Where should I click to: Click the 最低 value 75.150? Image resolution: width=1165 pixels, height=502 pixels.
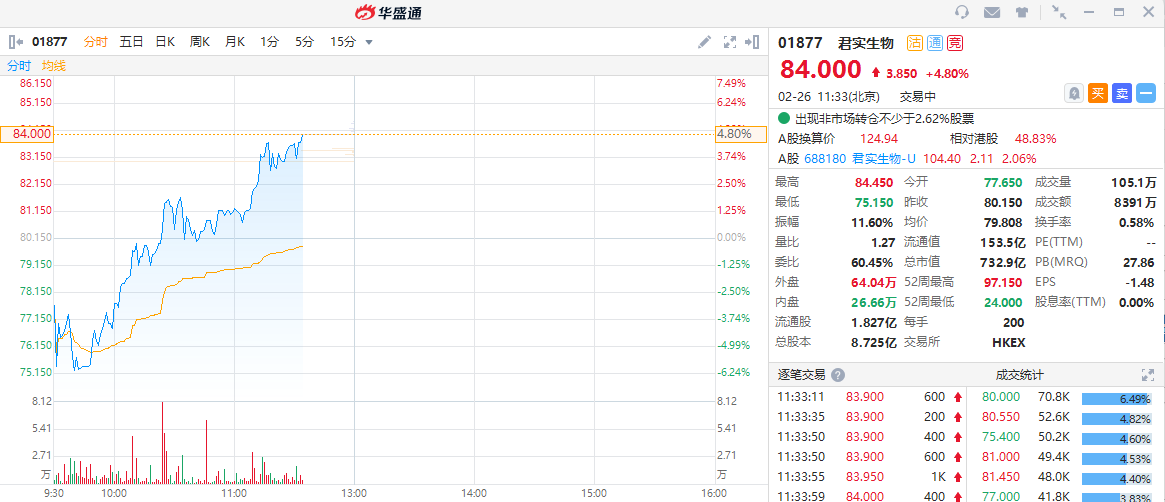pyautogui.click(x=874, y=202)
